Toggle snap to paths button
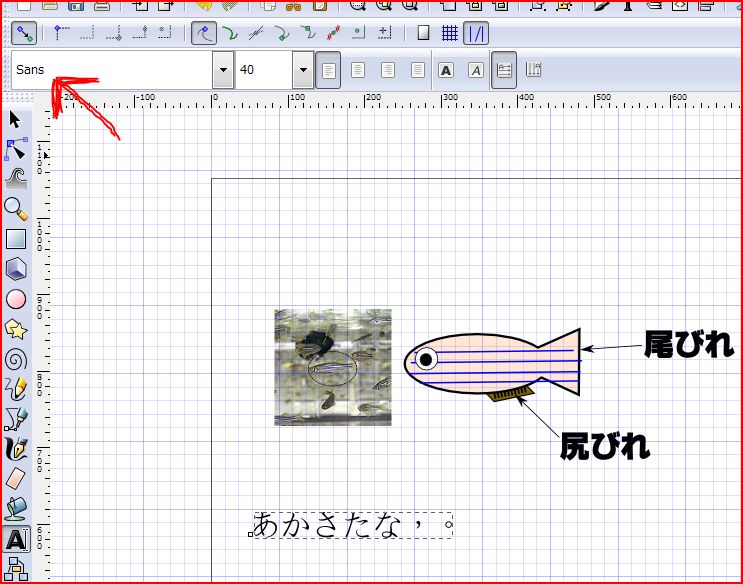The image size is (743, 584). [x=230, y=33]
